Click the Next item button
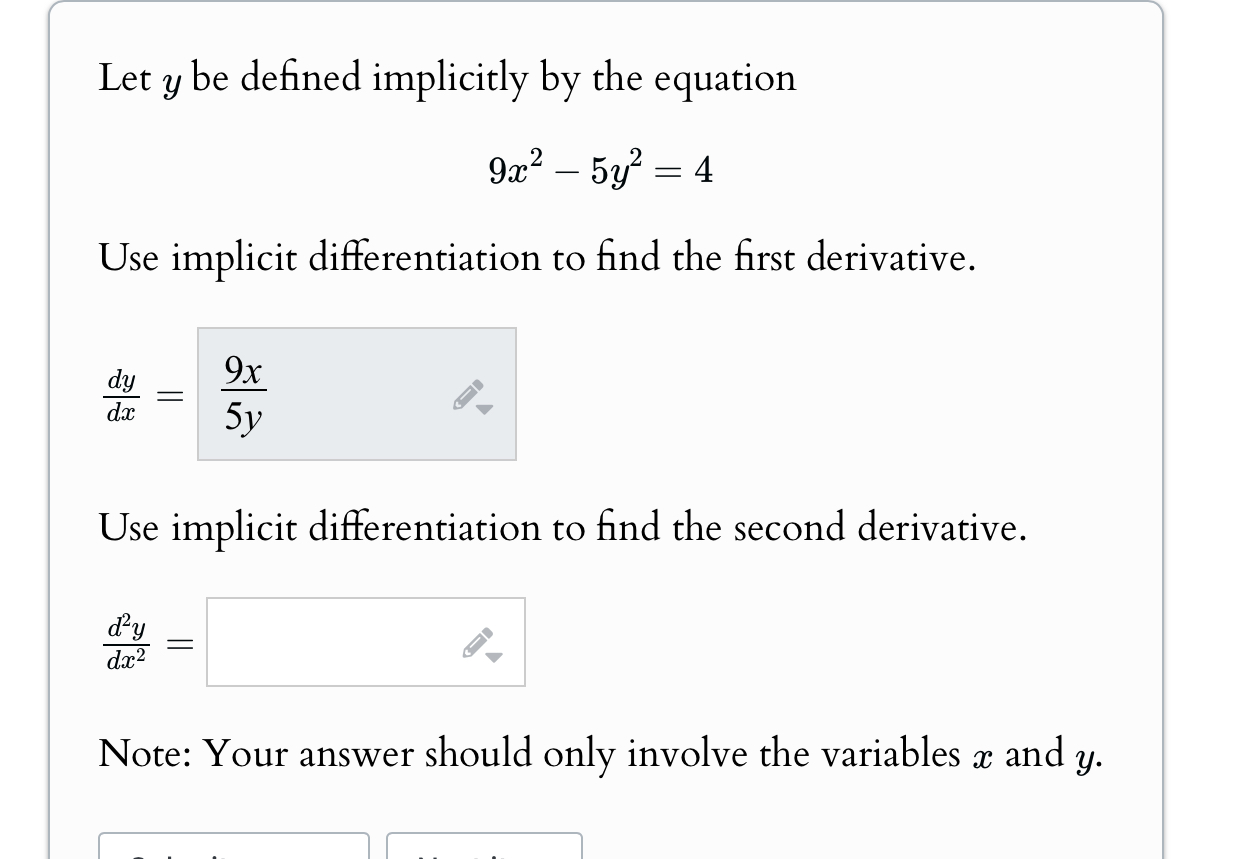This screenshot has height=859, width=1244. point(485,855)
